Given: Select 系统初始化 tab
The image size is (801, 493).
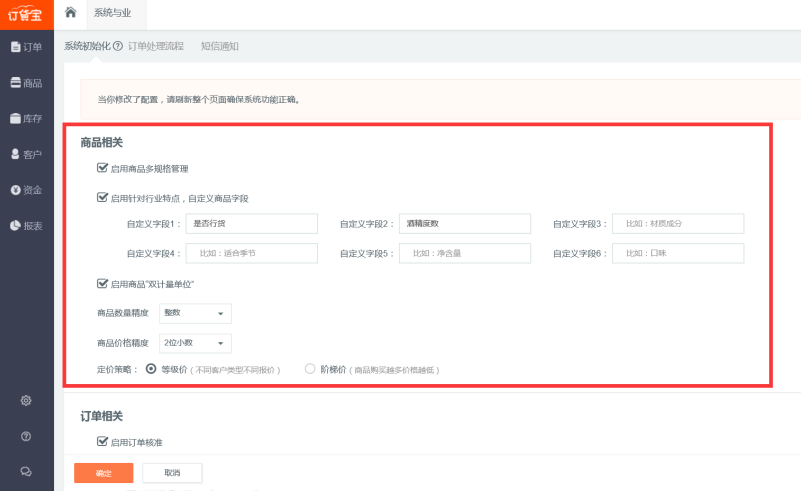Looking at the screenshot, I should (87, 46).
